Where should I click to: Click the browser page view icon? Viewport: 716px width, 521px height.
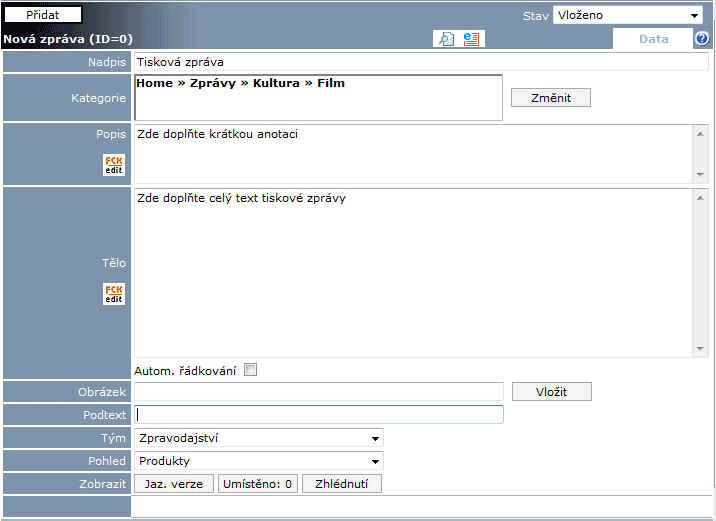point(471,39)
